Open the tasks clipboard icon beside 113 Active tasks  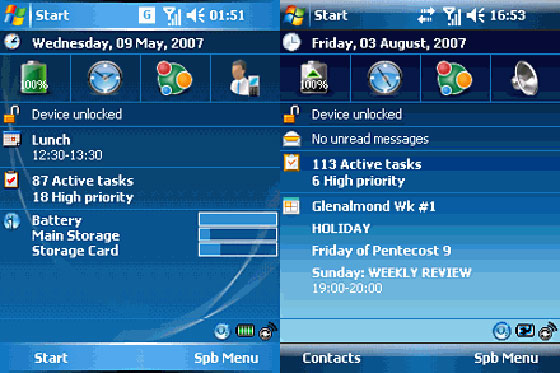(x=292, y=163)
